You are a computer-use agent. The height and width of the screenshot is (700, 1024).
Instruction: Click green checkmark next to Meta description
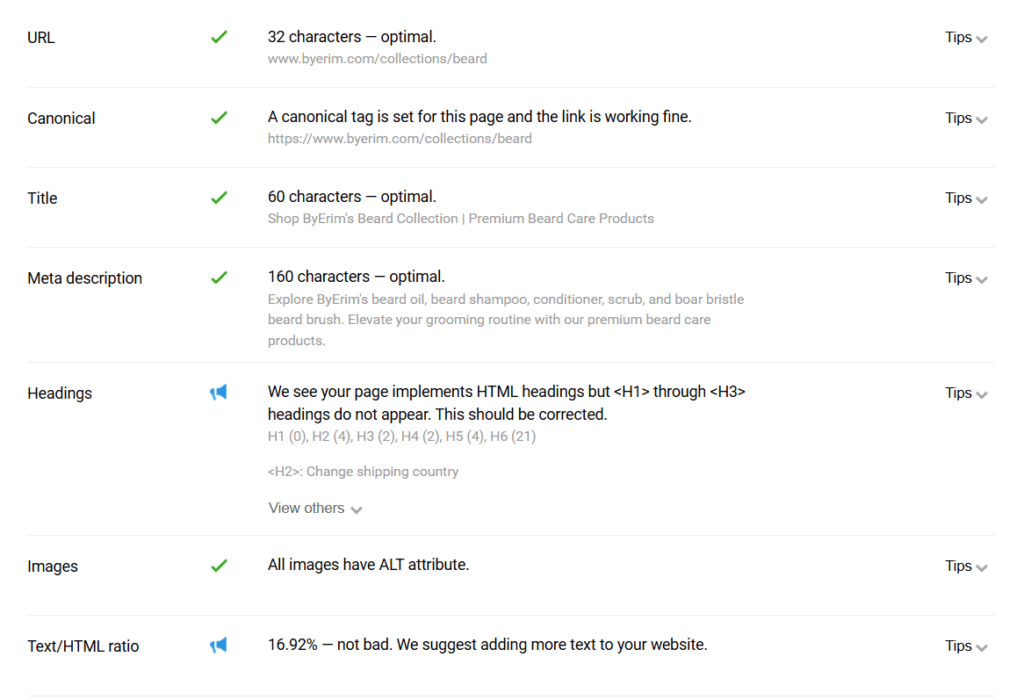tap(219, 278)
